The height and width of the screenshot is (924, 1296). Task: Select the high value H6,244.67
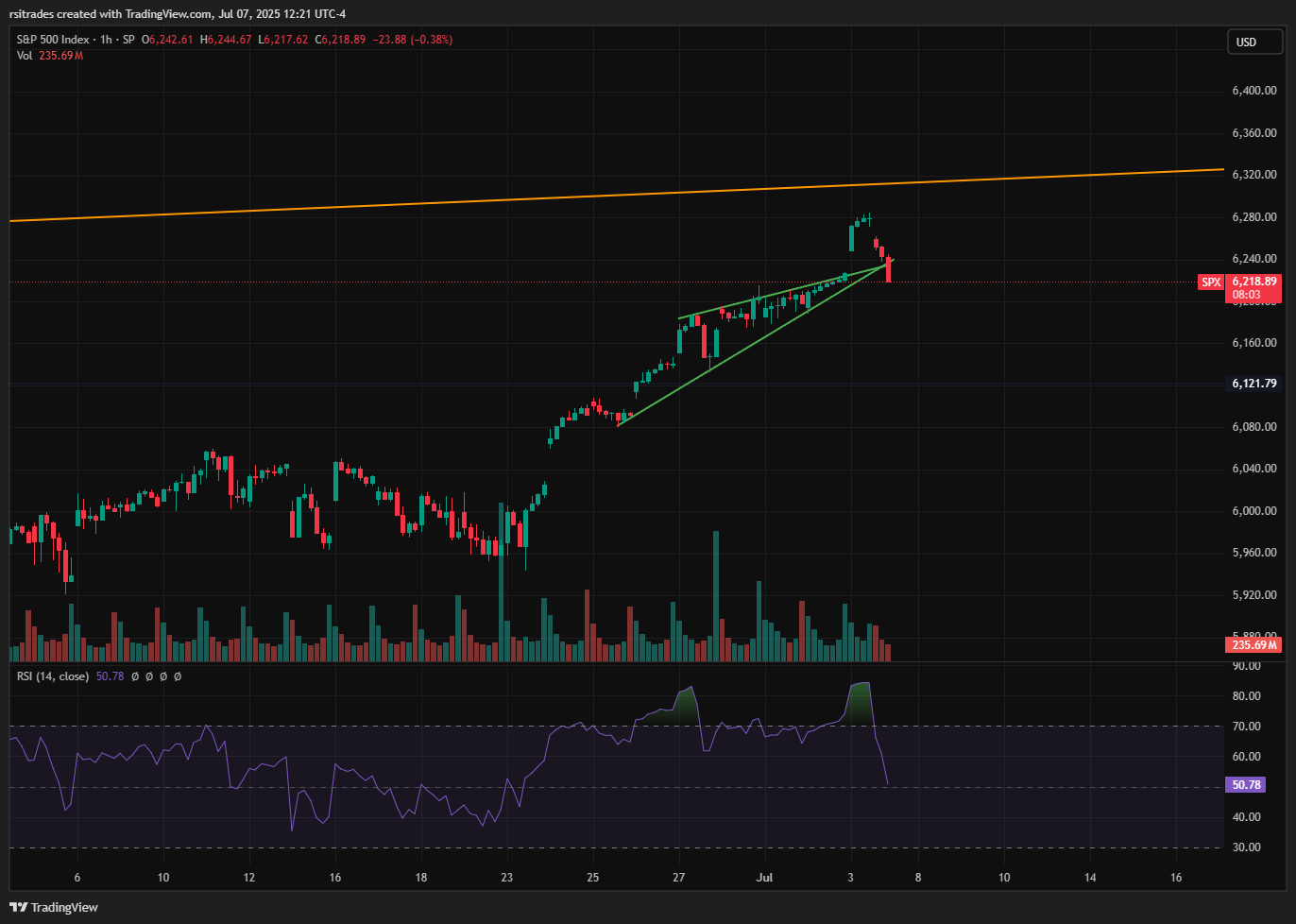(x=226, y=40)
